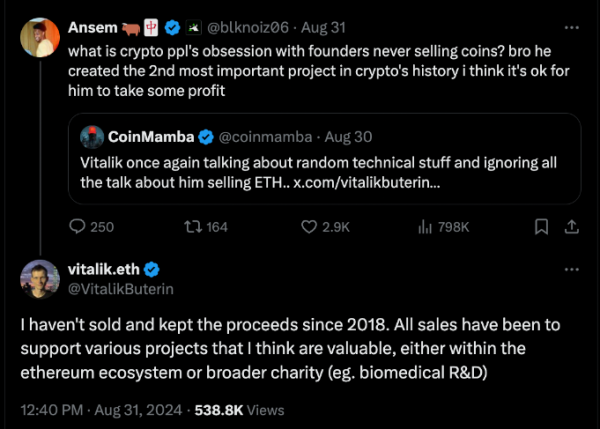Open the views analytics icon

[x=423, y=227]
